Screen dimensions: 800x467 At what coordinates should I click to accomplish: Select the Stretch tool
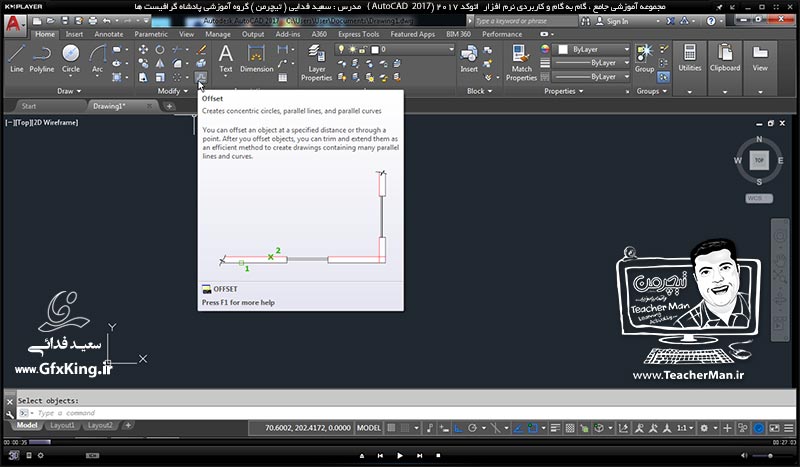pyautogui.click(x=143, y=77)
